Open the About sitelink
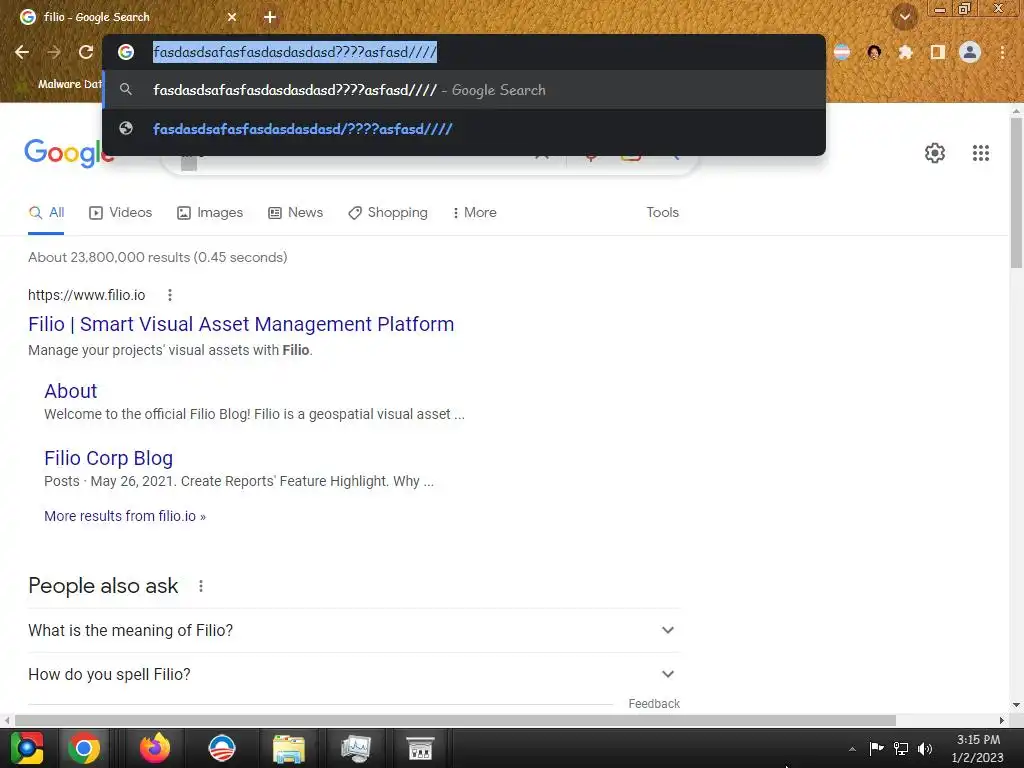 [x=71, y=391]
